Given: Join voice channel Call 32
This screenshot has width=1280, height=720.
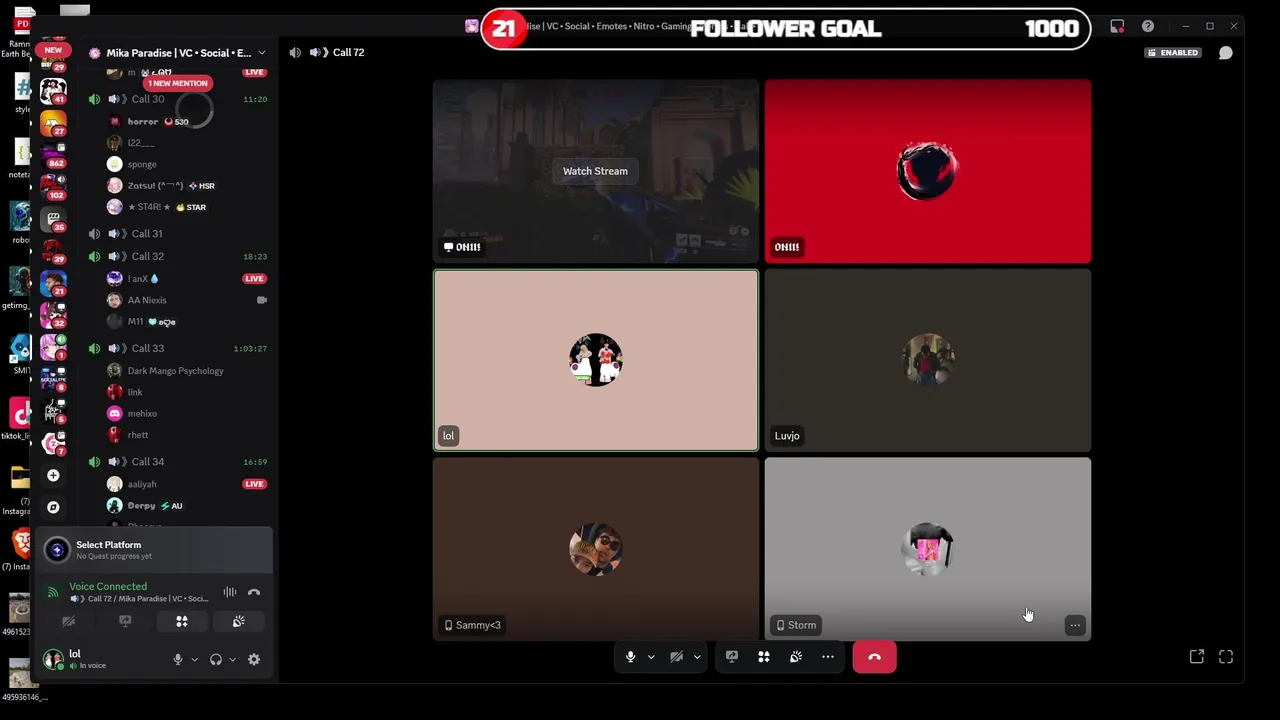Looking at the screenshot, I should point(148,256).
